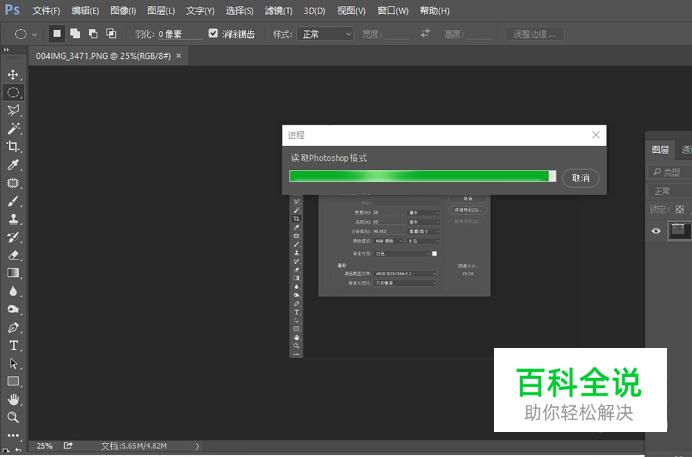692x457 pixels.
Task: Select the Magic Wand tool
Action: coord(13,128)
